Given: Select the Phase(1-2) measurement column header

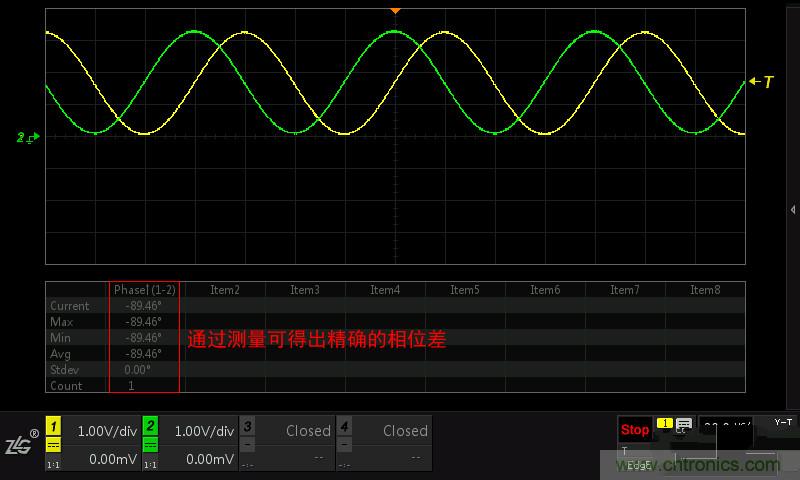Looking at the screenshot, I should (x=145, y=290).
